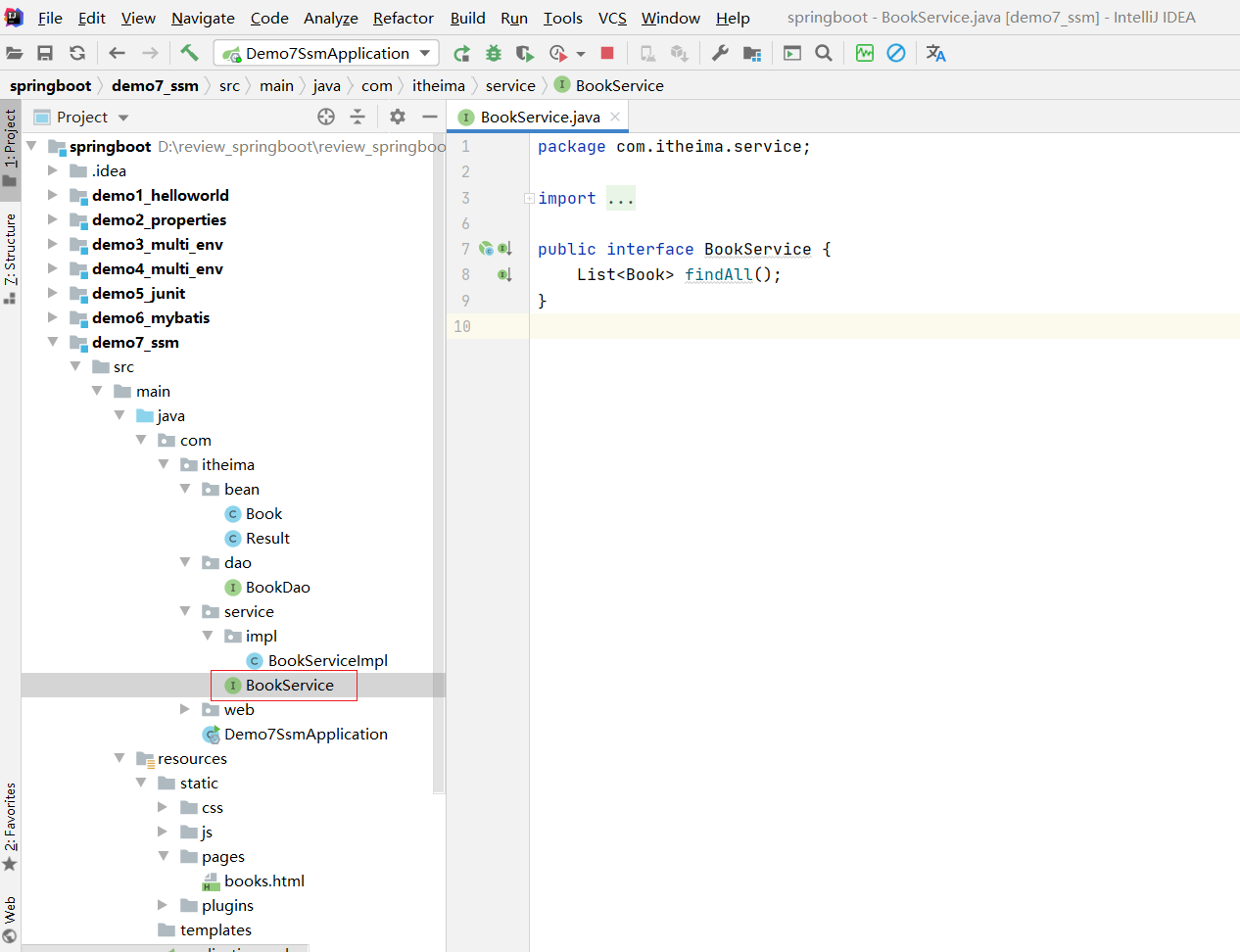Run with coverage using the shield icon
Screen dimensions: 1240x952
pyautogui.click(x=525, y=53)
